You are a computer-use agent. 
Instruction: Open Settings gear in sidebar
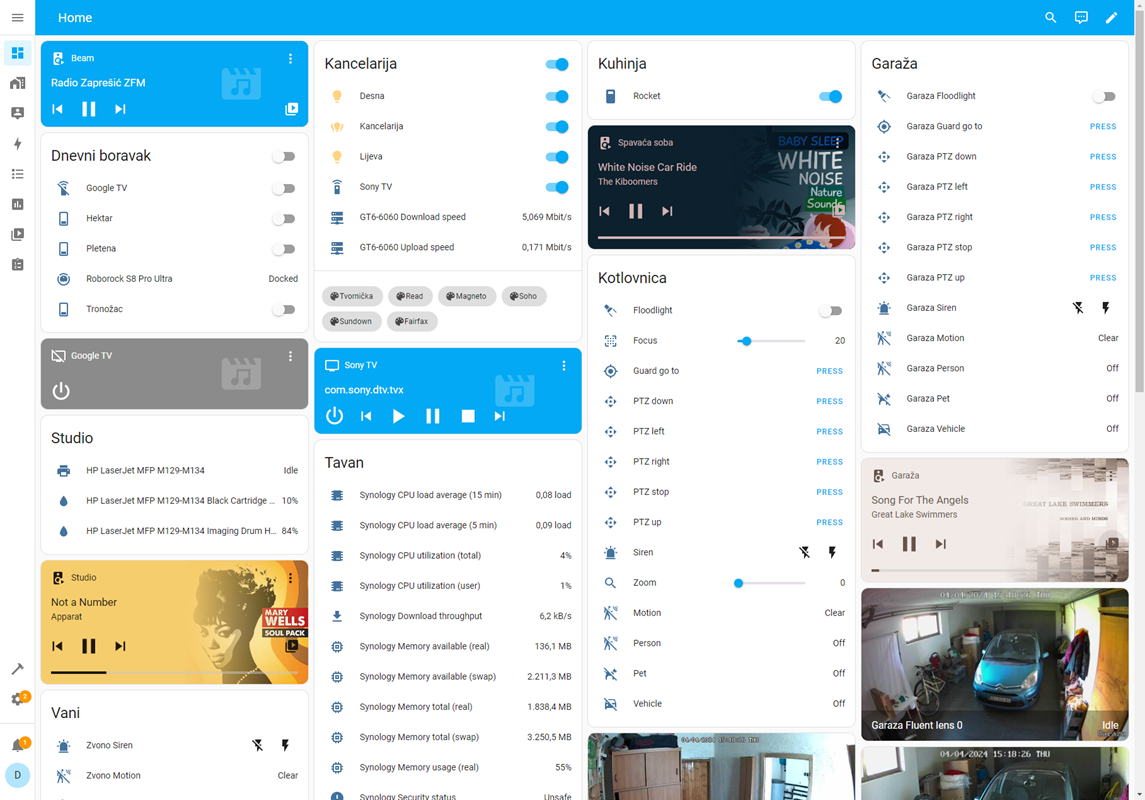pyautogui.click(x=17, y=699)
